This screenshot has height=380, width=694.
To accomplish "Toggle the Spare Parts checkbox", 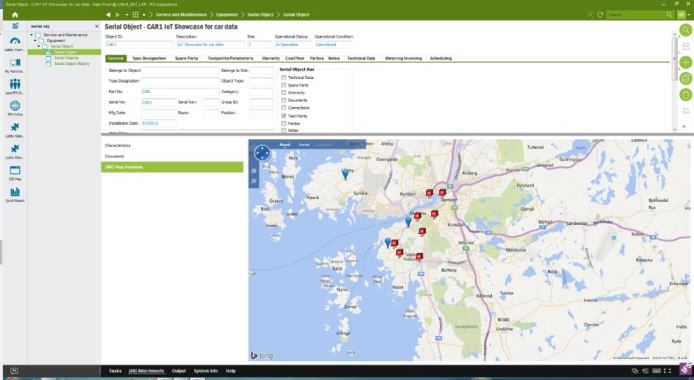I will [x=284, y=85].
